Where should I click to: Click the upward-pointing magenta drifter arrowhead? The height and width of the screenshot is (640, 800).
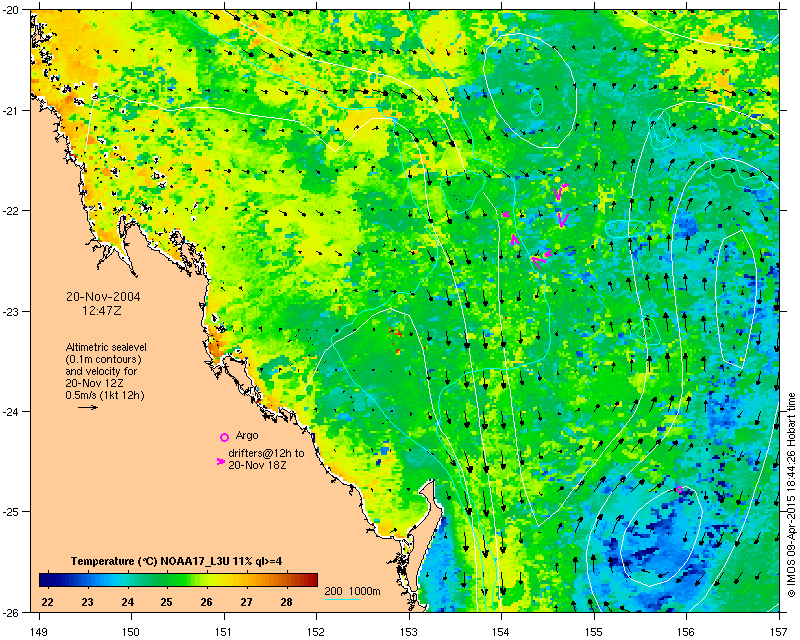tap(515, 238)
